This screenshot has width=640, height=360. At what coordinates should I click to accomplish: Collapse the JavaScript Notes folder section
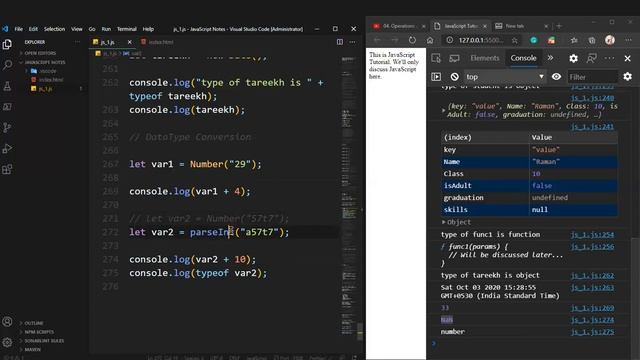click(x=44, y=62)
